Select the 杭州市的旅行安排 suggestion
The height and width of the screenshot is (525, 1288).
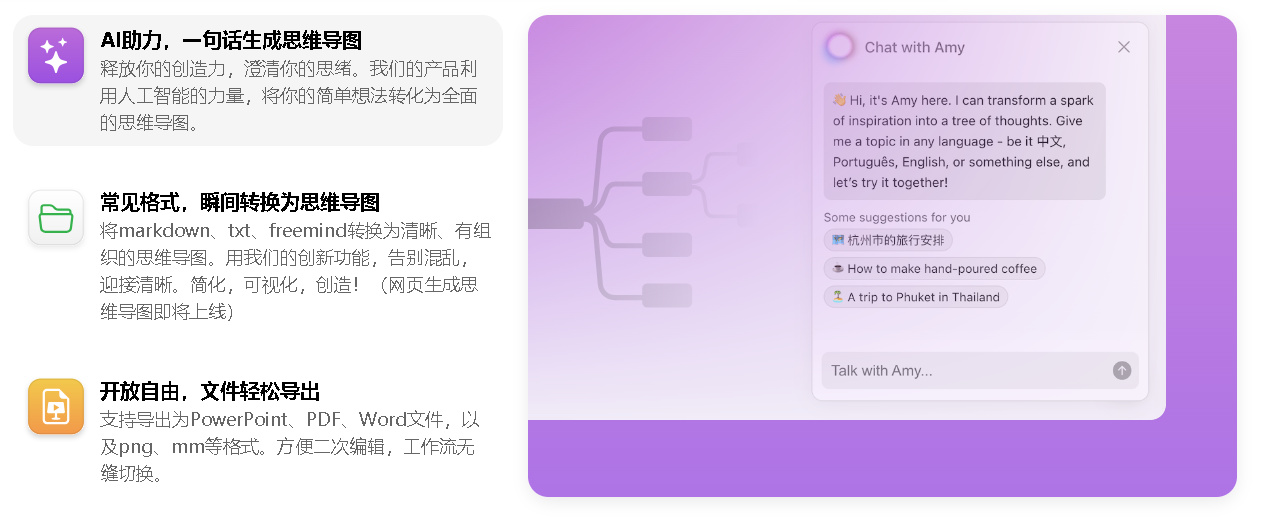click(888, 240)
